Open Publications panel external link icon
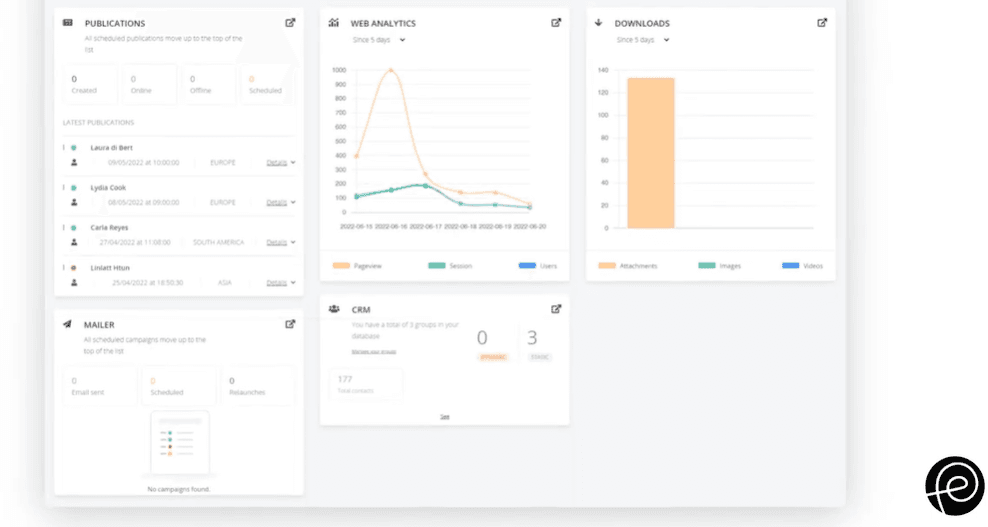 290,23
